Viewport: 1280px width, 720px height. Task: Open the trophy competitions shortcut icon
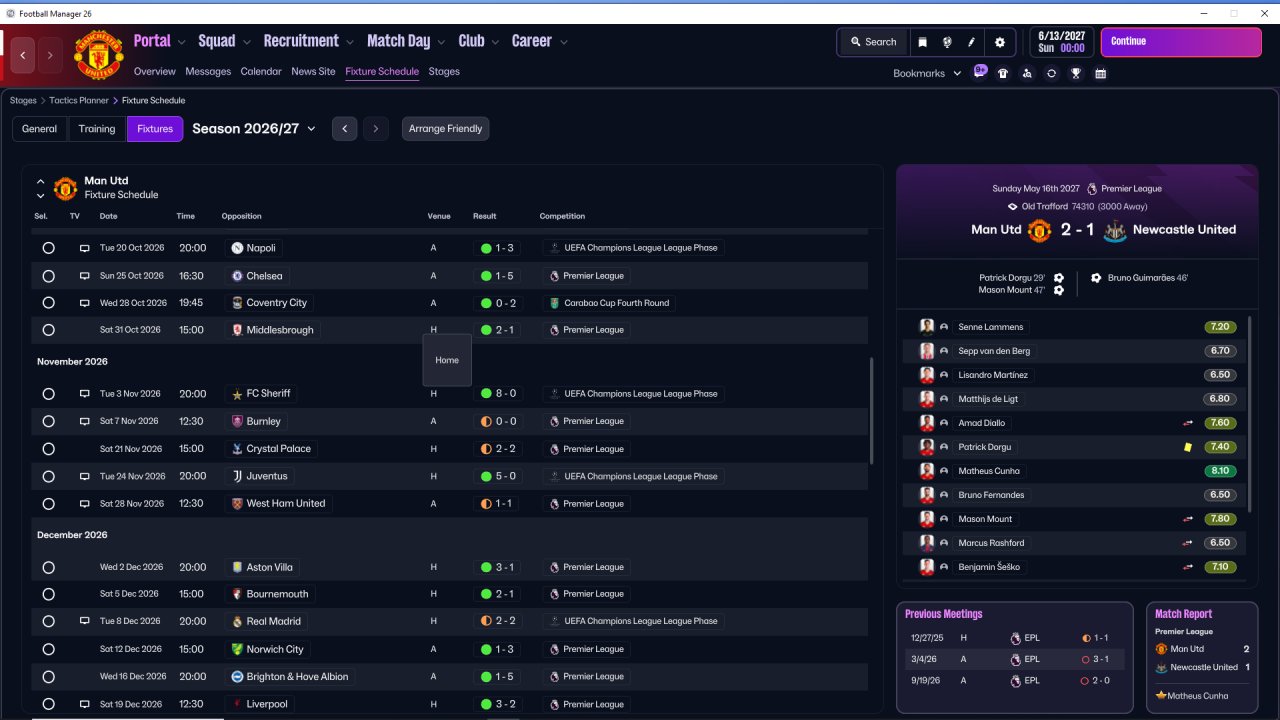click(x=1076, y=73)
